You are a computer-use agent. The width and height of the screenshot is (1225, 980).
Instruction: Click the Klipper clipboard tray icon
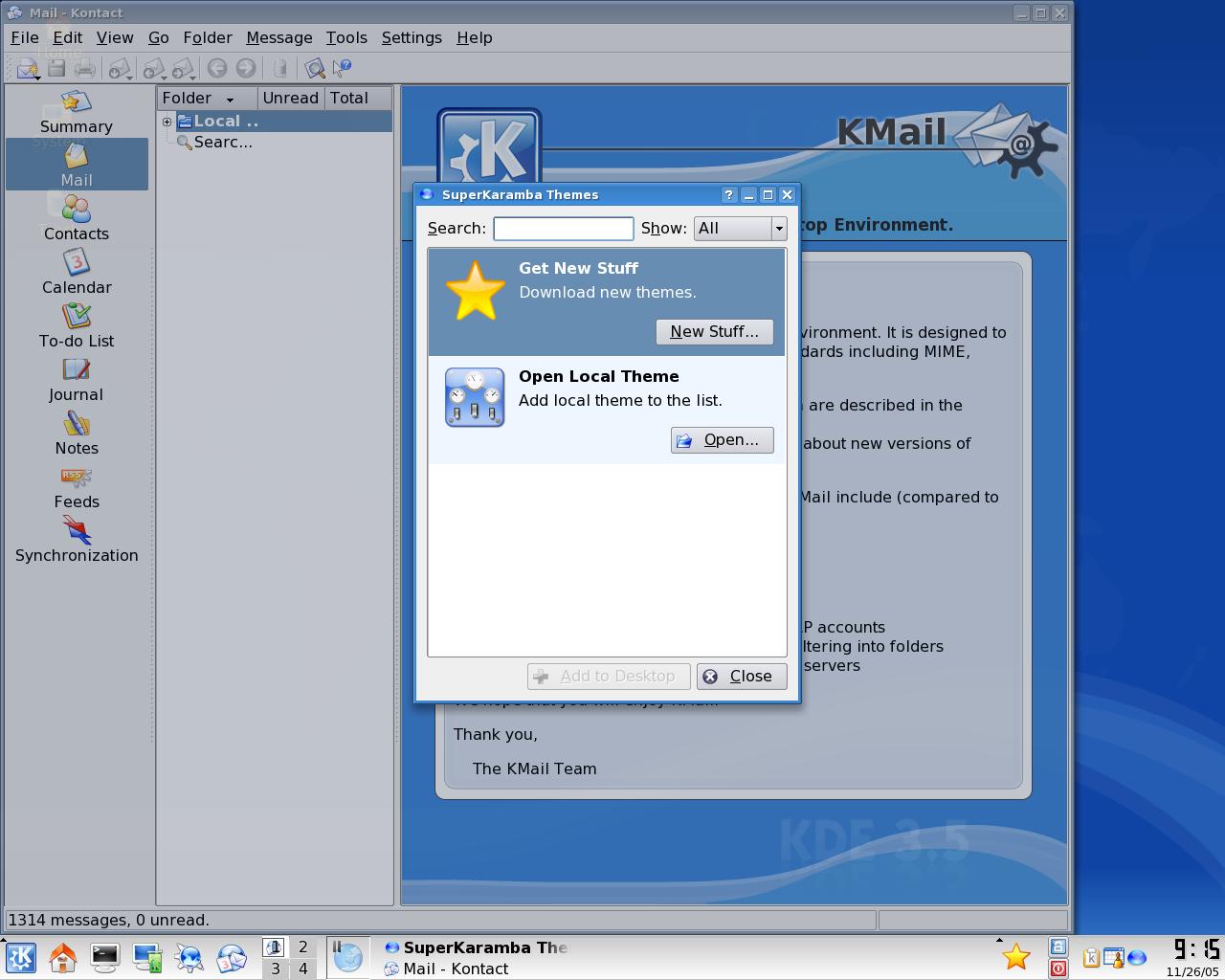pyautogui.click(x=1090, y=957)
